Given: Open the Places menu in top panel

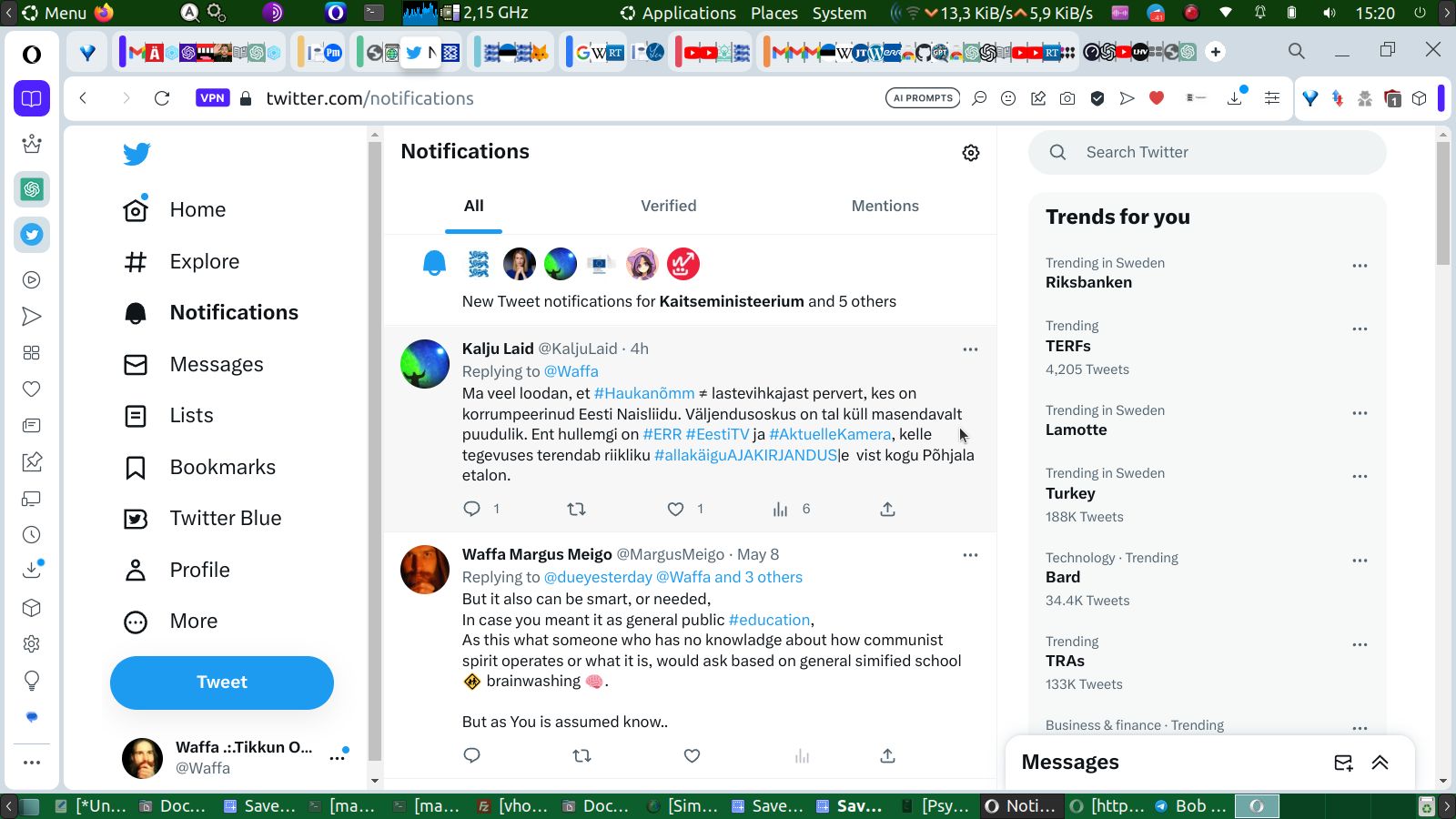Looking at the screenshot, I should click(x=774, y=13).
